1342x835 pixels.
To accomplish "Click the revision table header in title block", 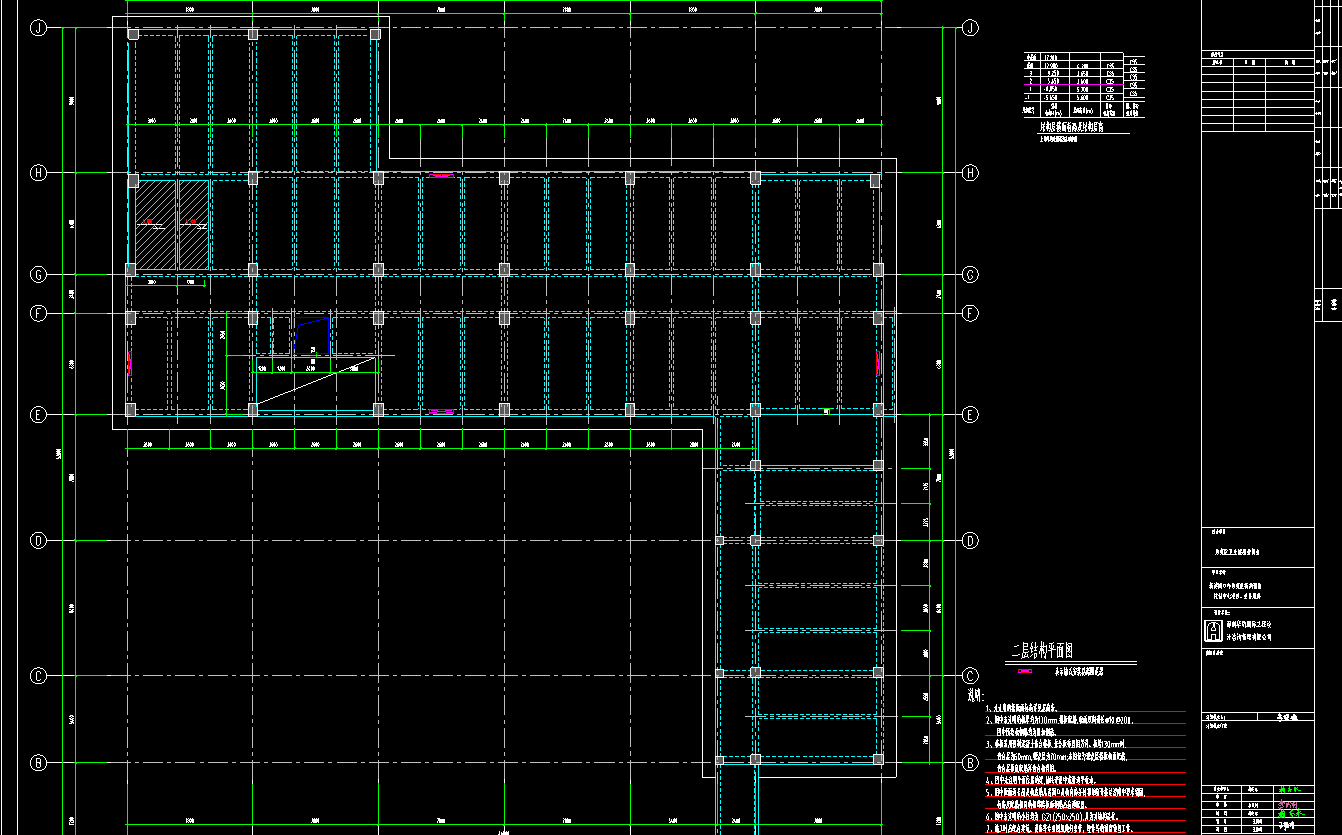I will (1256, 61).
